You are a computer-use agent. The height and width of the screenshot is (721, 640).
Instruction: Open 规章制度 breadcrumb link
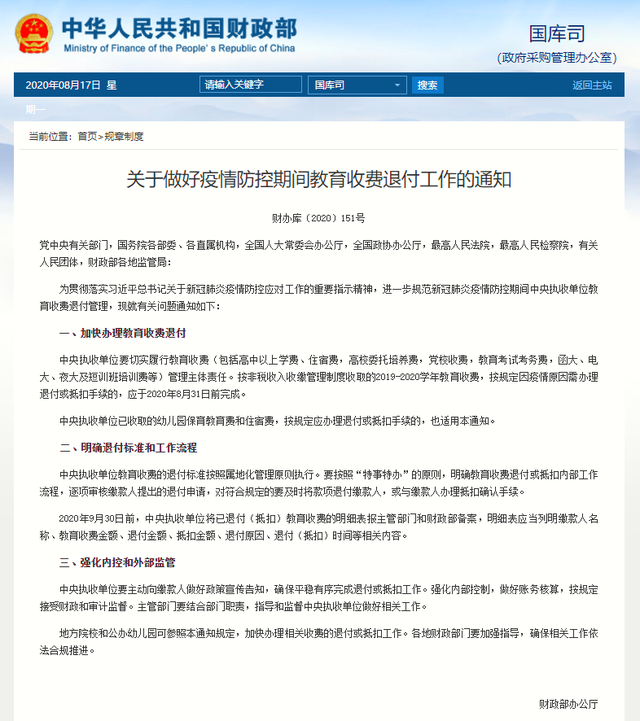point(124,136)
